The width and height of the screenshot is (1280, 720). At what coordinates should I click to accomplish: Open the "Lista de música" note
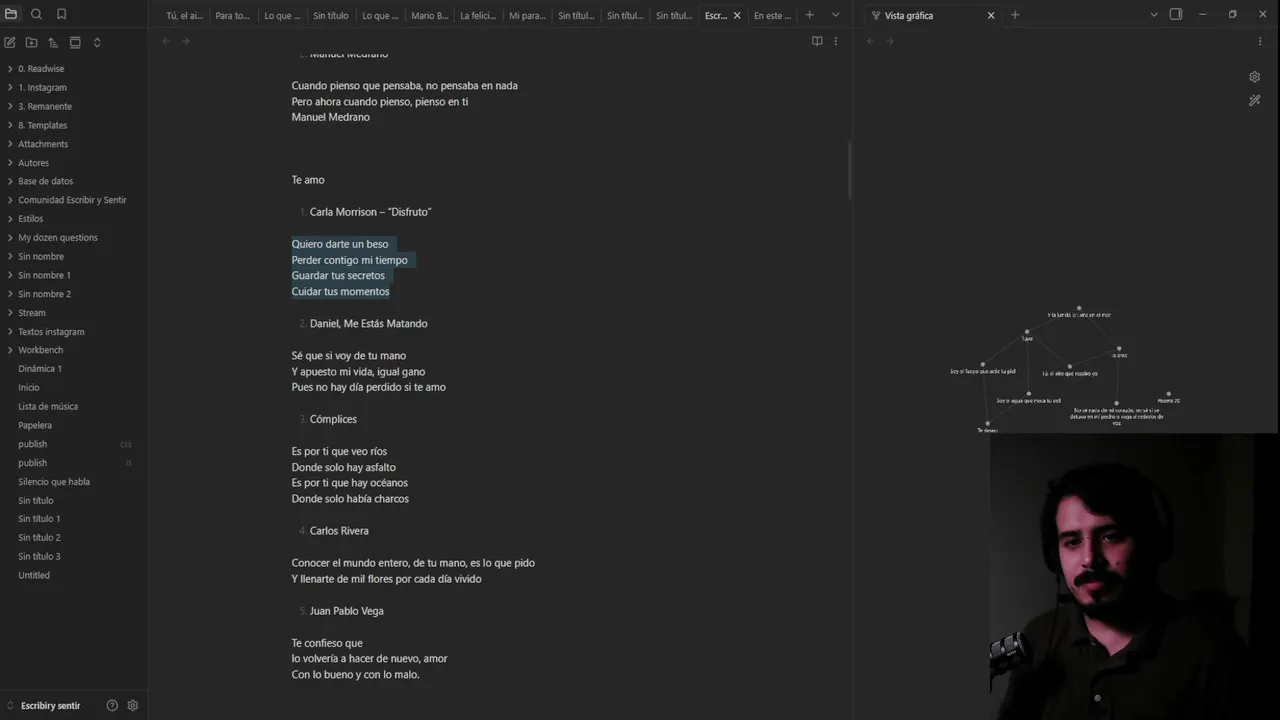click(x=48, y=407)
